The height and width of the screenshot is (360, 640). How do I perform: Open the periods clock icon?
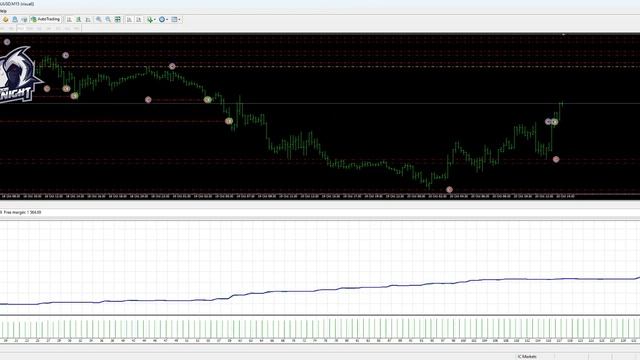pos(162,19)
